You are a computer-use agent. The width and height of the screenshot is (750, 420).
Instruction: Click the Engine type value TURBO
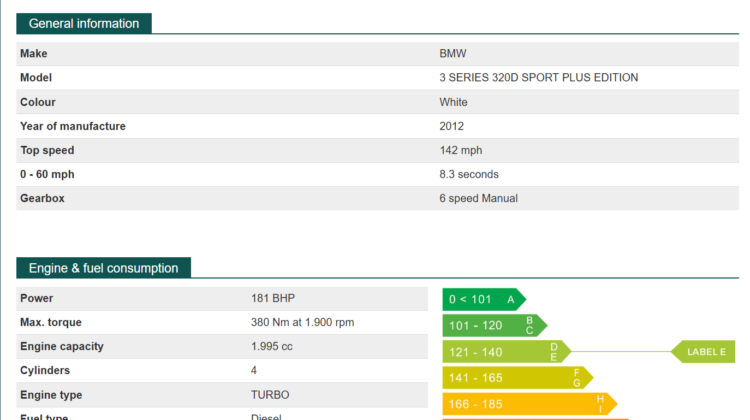(x=270, y=395)
